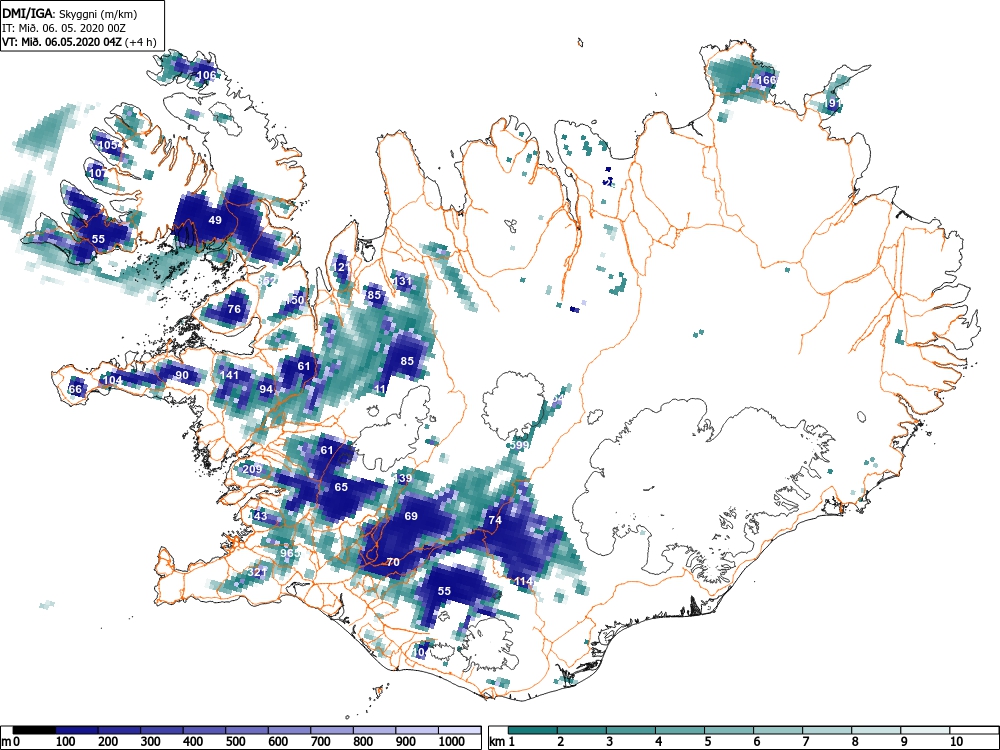Select the visibility value 74
This screenshot has width=1000, height=750.
pyautogui.click(x=495, y=520)
